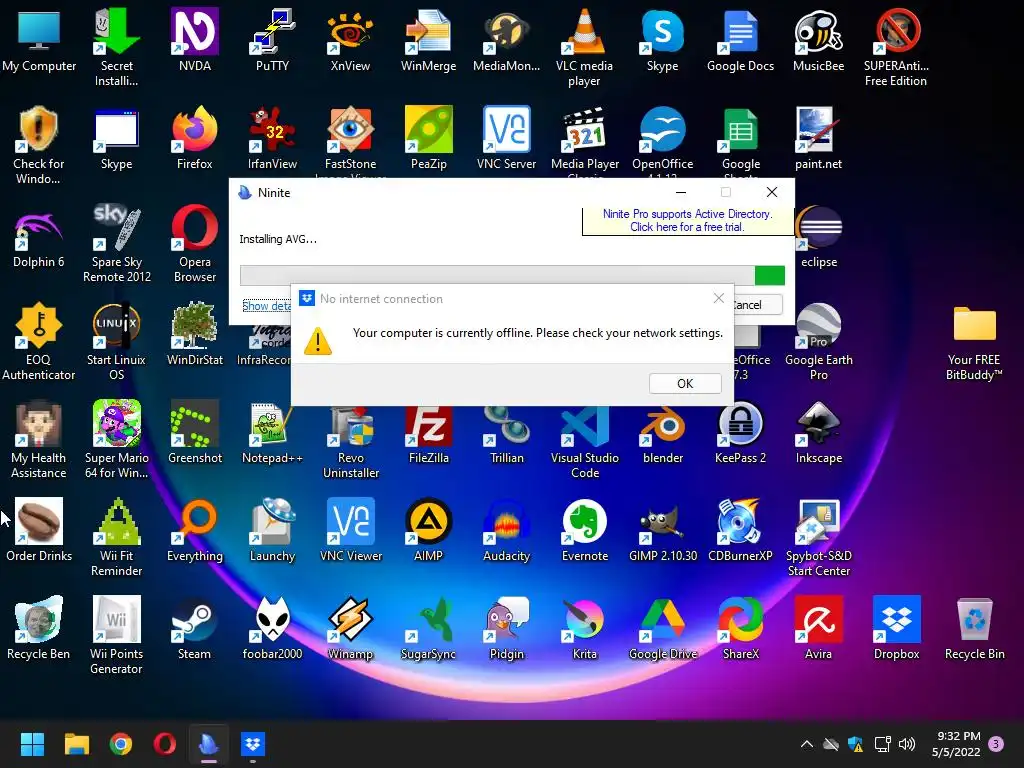Select the Google Earth Pro icon

coord(819,341)
